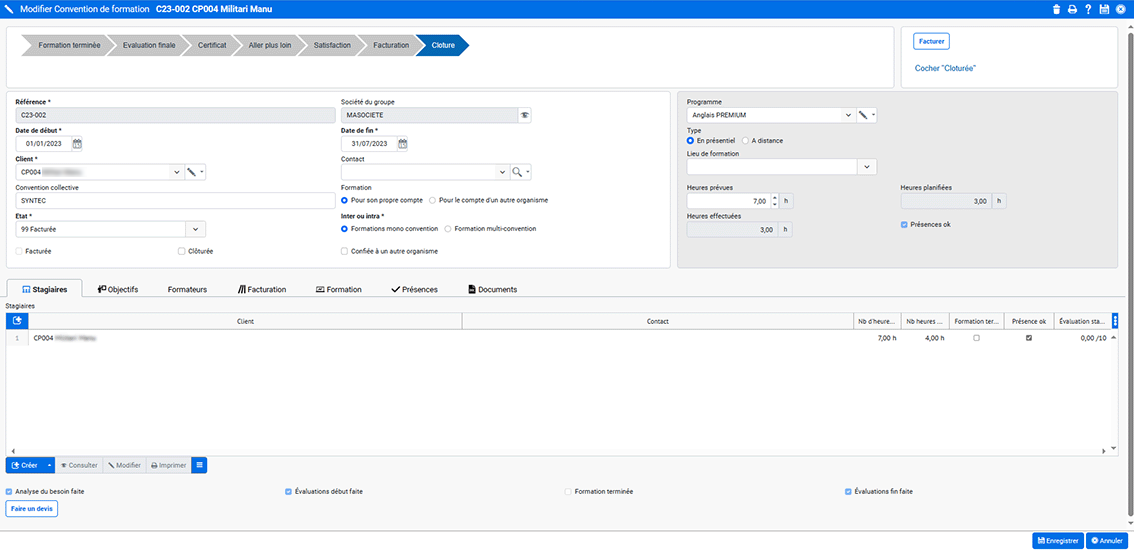Expand the Etat dropdown showing 99 Facturée
This screenshot has width=1134, height=555.
pyautogui.click(x=196, y=229)
